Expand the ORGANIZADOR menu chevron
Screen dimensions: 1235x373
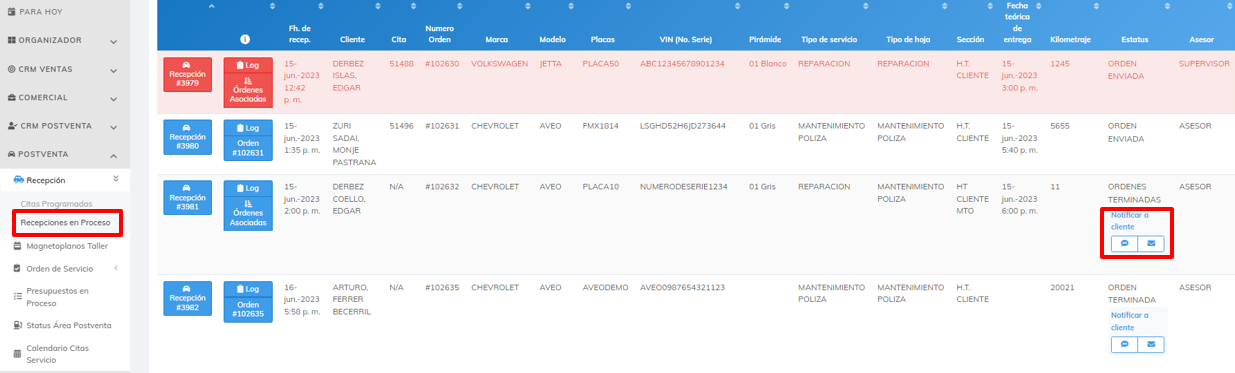click(x=114, y=42)
